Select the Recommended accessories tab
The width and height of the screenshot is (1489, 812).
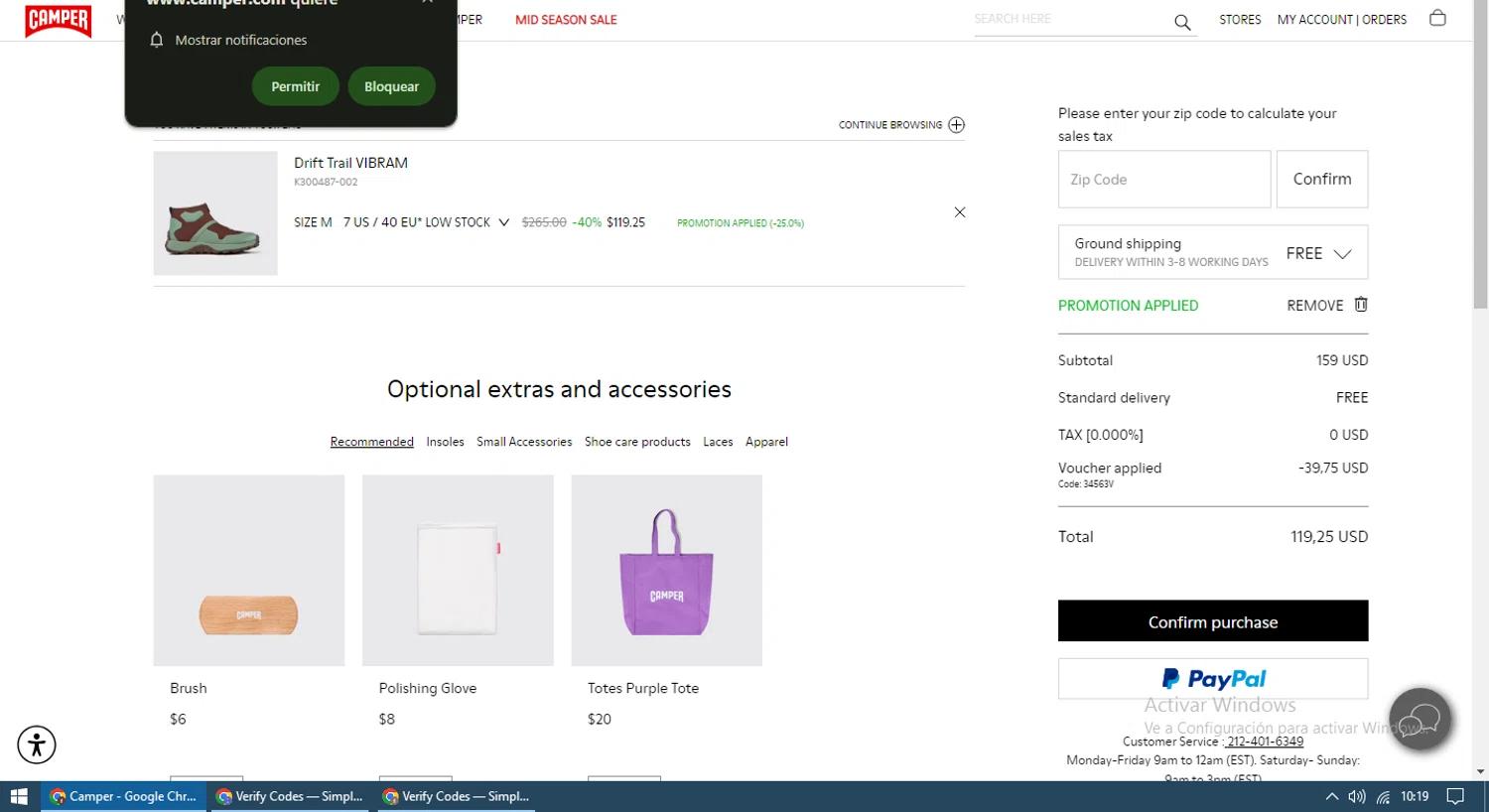[372, 442]
